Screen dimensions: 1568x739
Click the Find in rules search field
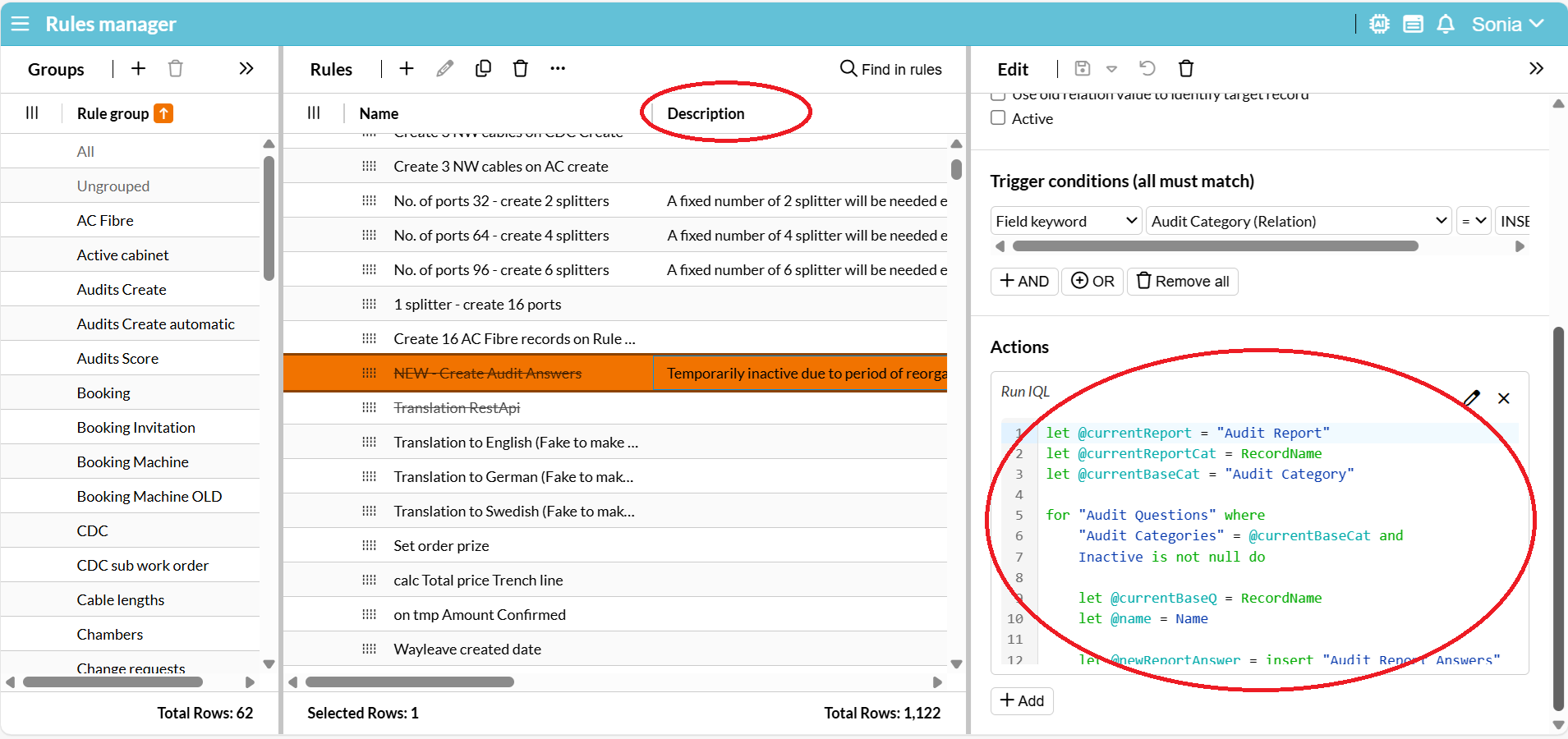(891, 70)
